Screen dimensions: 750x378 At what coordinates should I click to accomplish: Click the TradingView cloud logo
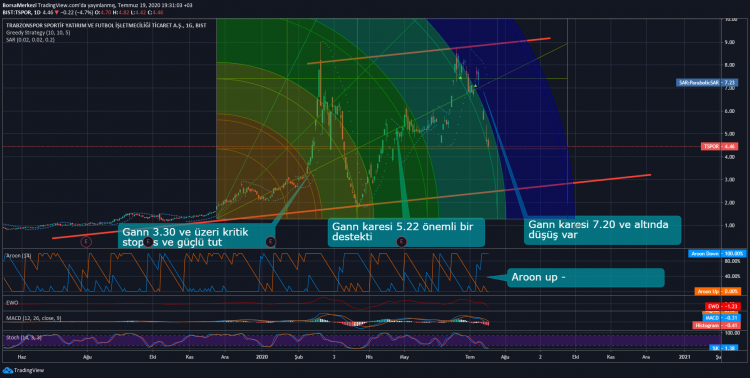pos(7,370)
